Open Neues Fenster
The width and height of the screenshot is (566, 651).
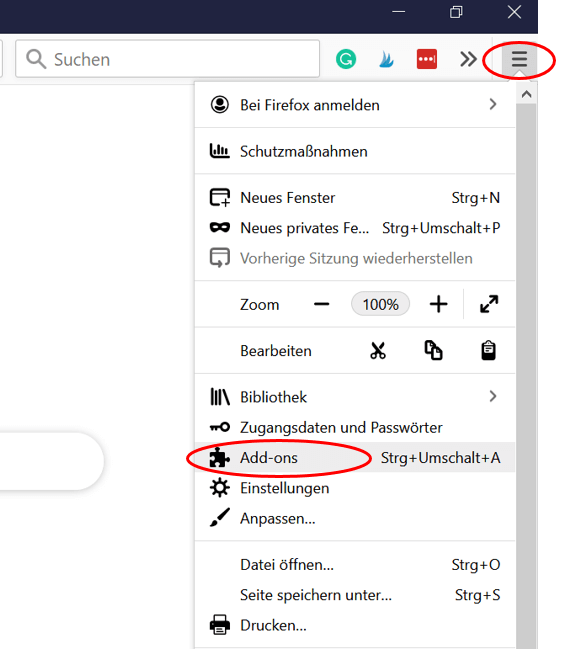355,198
